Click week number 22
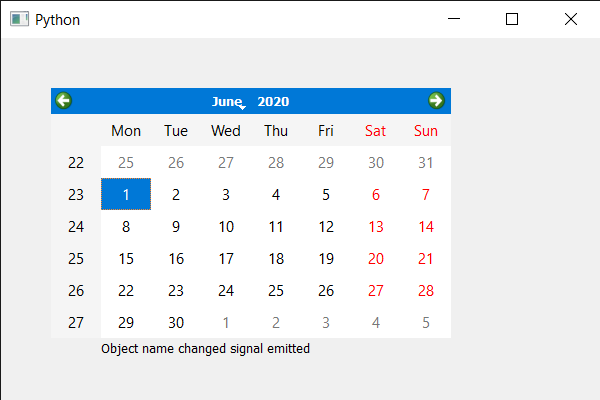600x400 pixels. [x=76, y=162]
